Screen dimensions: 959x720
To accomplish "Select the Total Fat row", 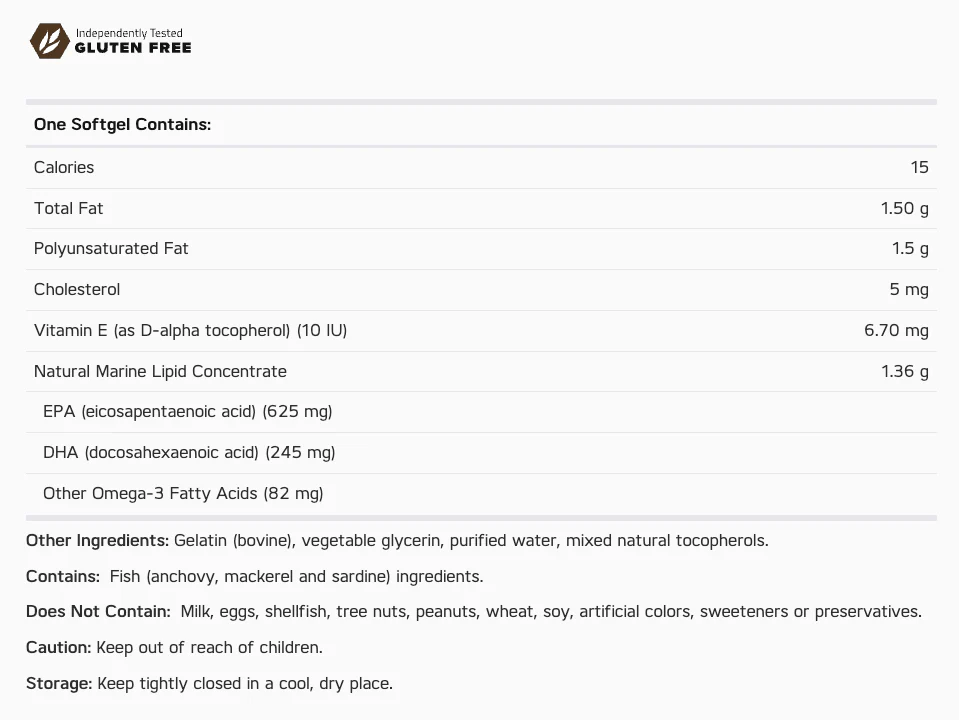I will 481,209.
